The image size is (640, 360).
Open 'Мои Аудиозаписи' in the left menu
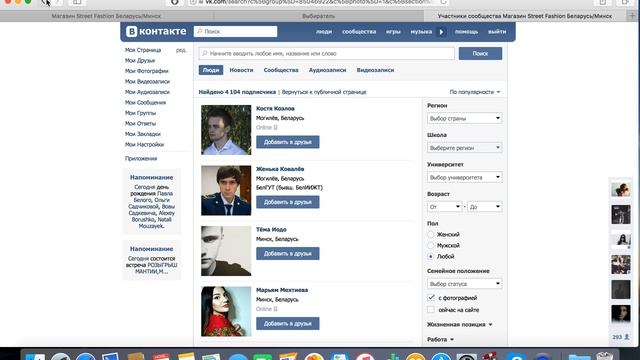point(147,92)
